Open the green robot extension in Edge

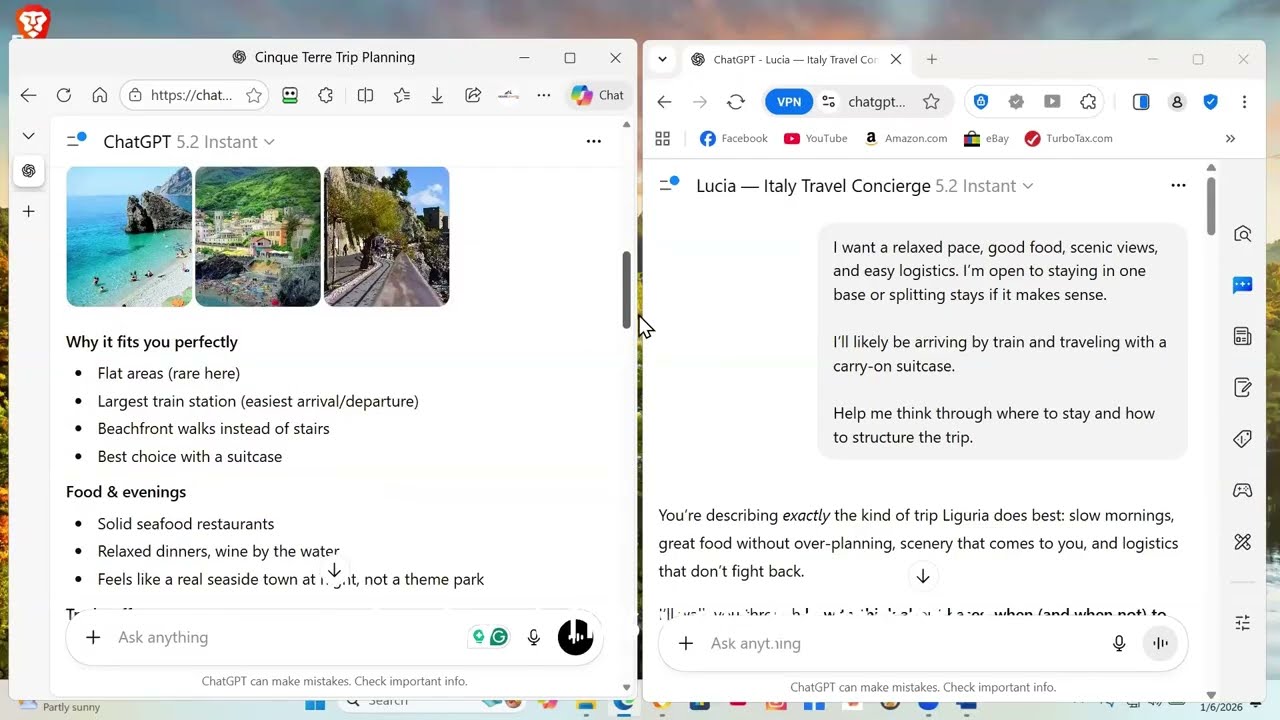coord(290,95)
